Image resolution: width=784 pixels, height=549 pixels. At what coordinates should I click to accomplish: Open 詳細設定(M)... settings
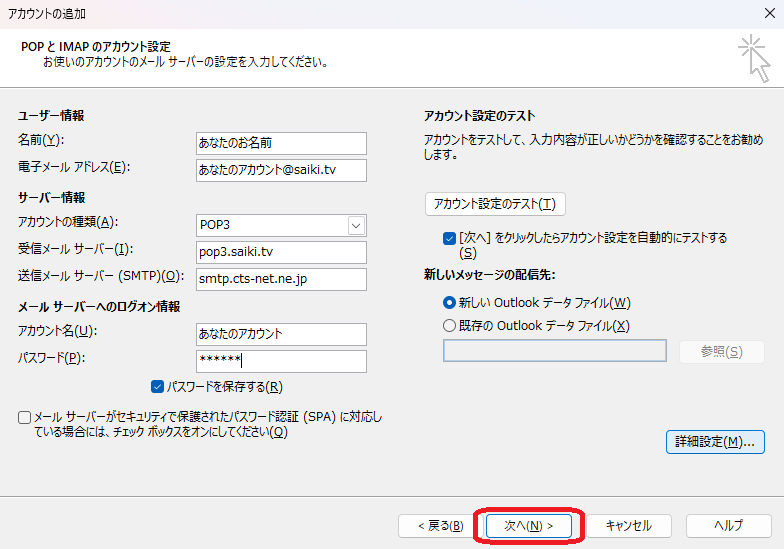click(x=715, y=441)
